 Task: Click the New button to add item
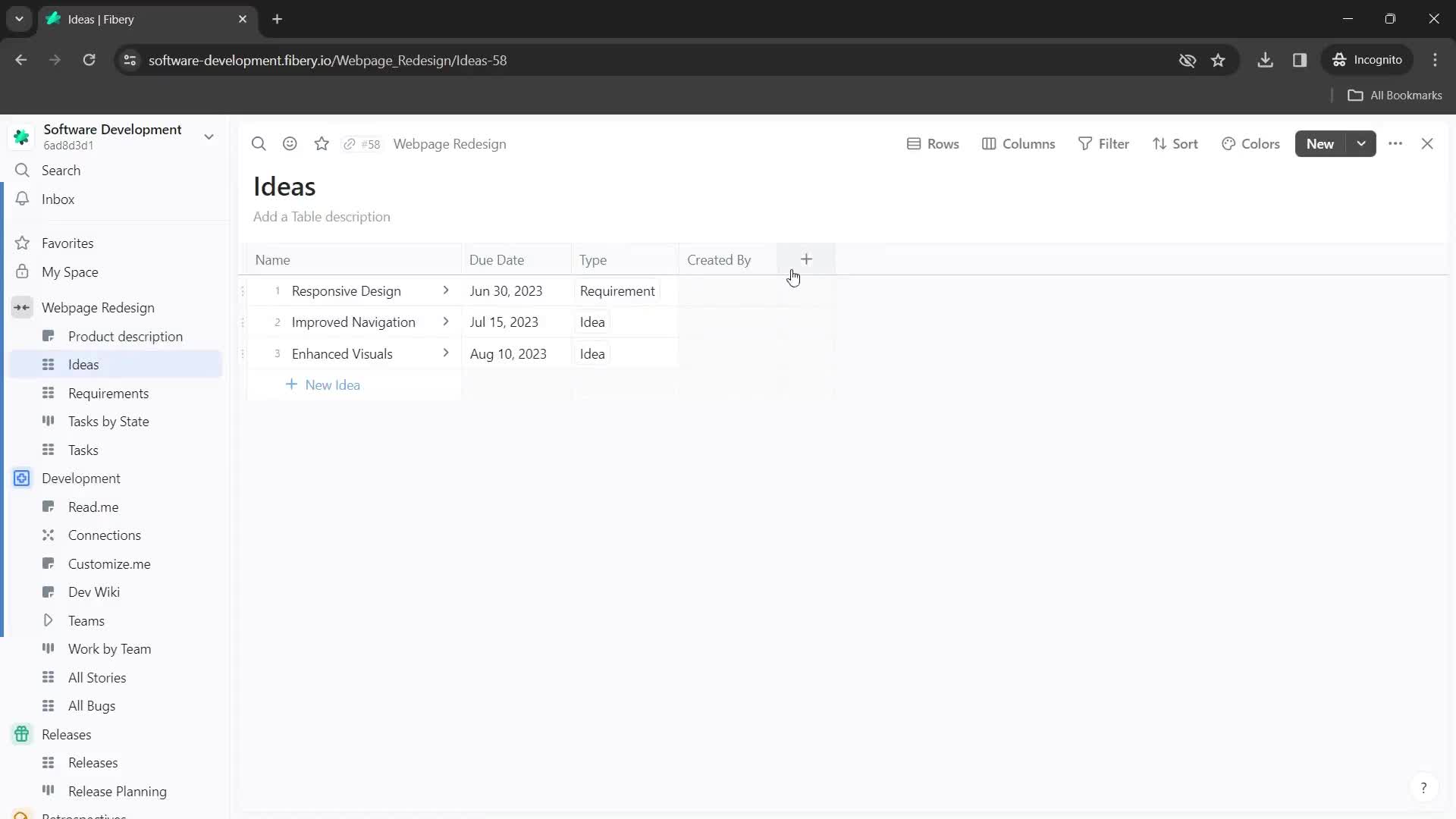pyautogui.click(x=1320, y=143)
